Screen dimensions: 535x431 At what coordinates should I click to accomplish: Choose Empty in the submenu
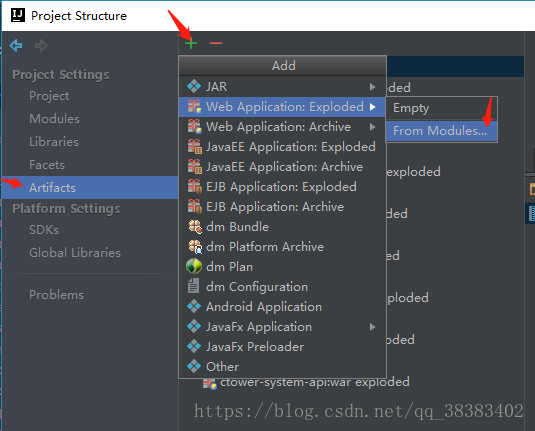tap(442, 108)
